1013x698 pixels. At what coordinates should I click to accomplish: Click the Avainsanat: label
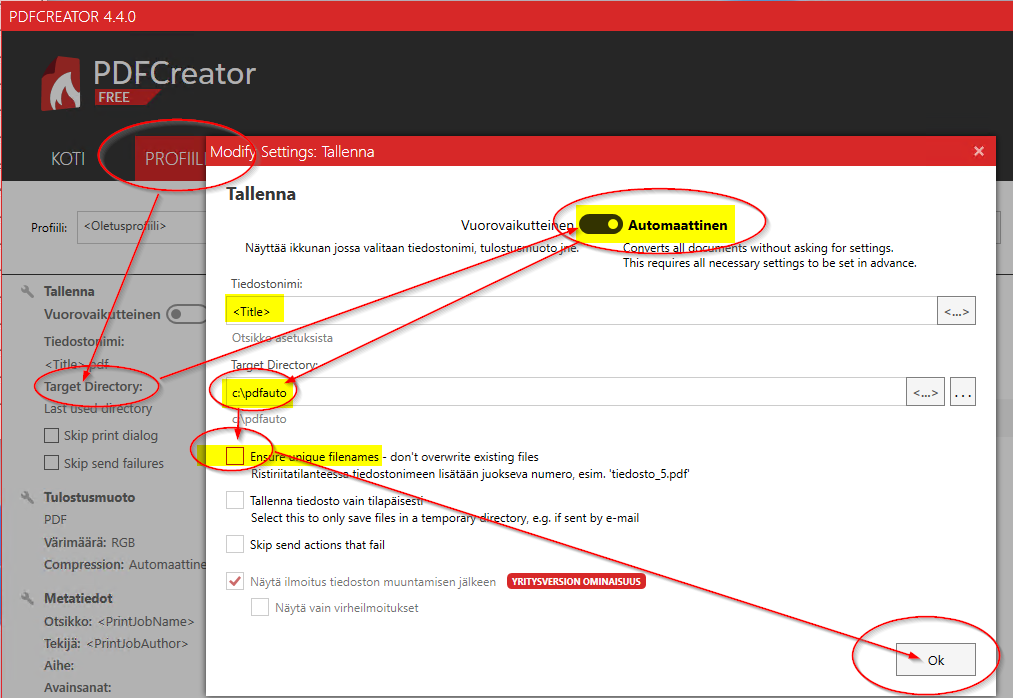pyautogui.click(x=78, y=687)
